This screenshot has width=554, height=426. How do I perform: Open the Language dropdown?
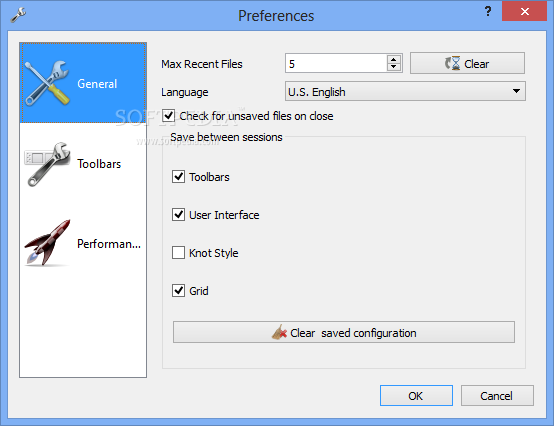(x=405, y=91)
